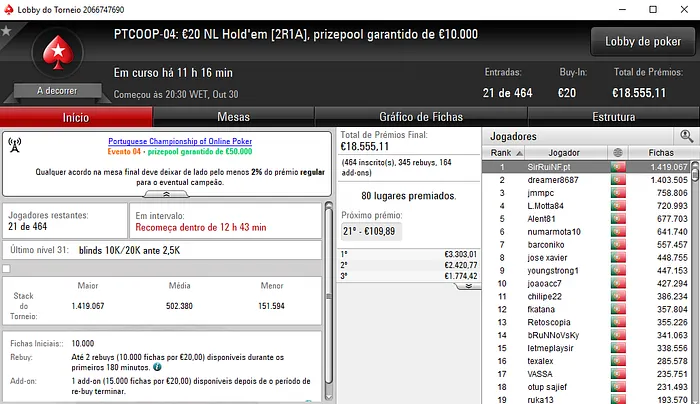Click the average stack value 502.380
Viewport: 700px width, 404px height.
point(179,306)
